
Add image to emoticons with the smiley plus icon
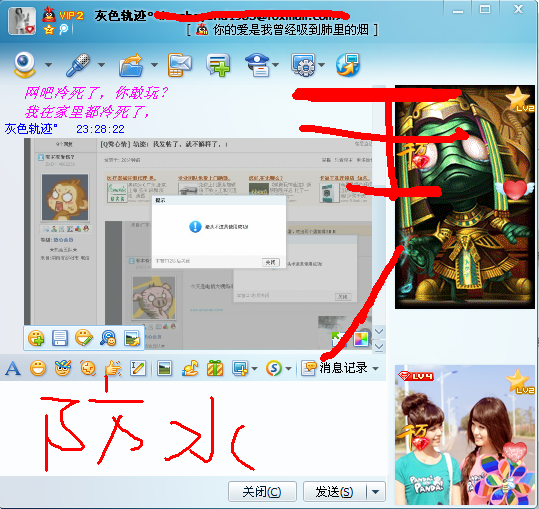(36, 338)
